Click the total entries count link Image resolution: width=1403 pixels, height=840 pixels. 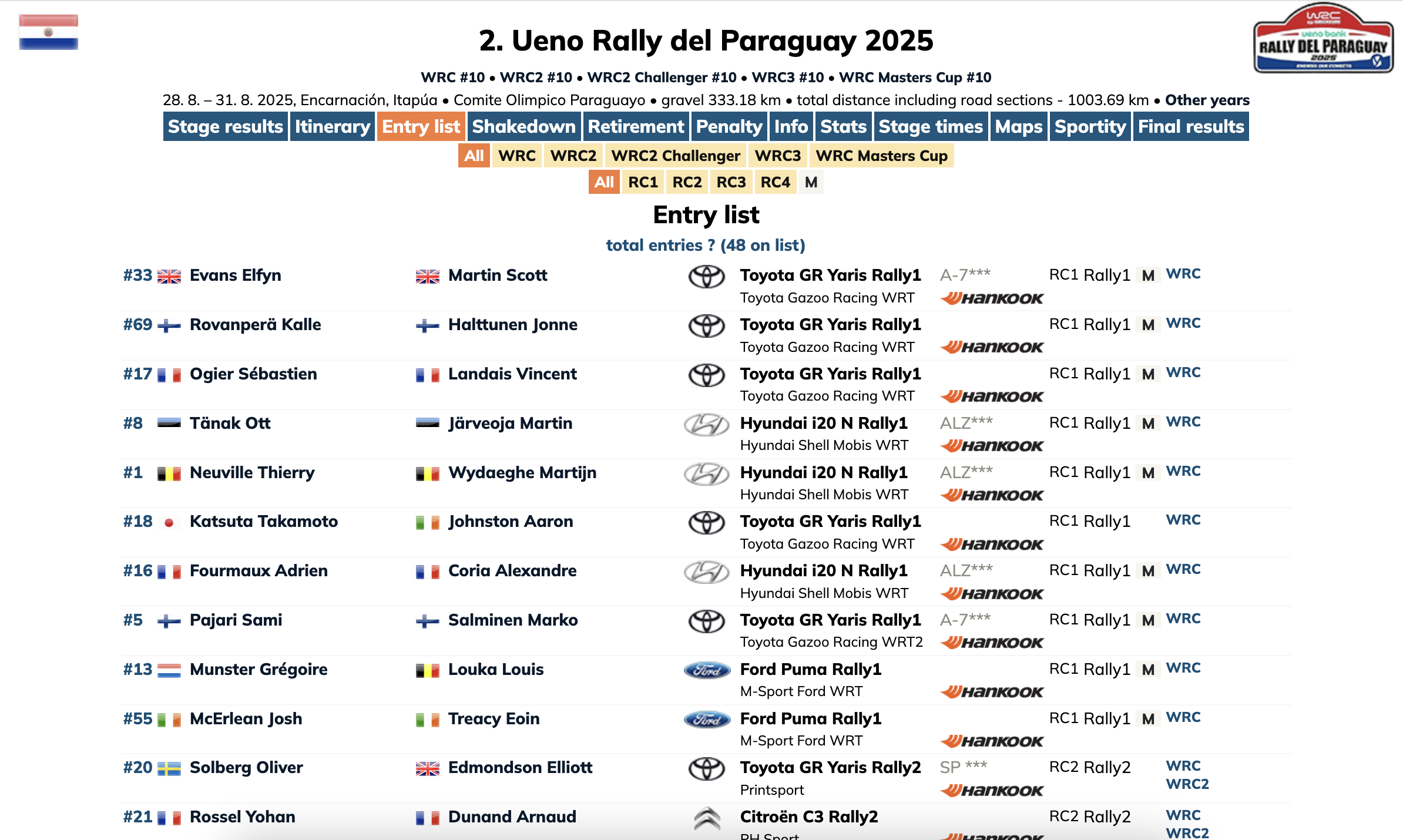(705, 245)
